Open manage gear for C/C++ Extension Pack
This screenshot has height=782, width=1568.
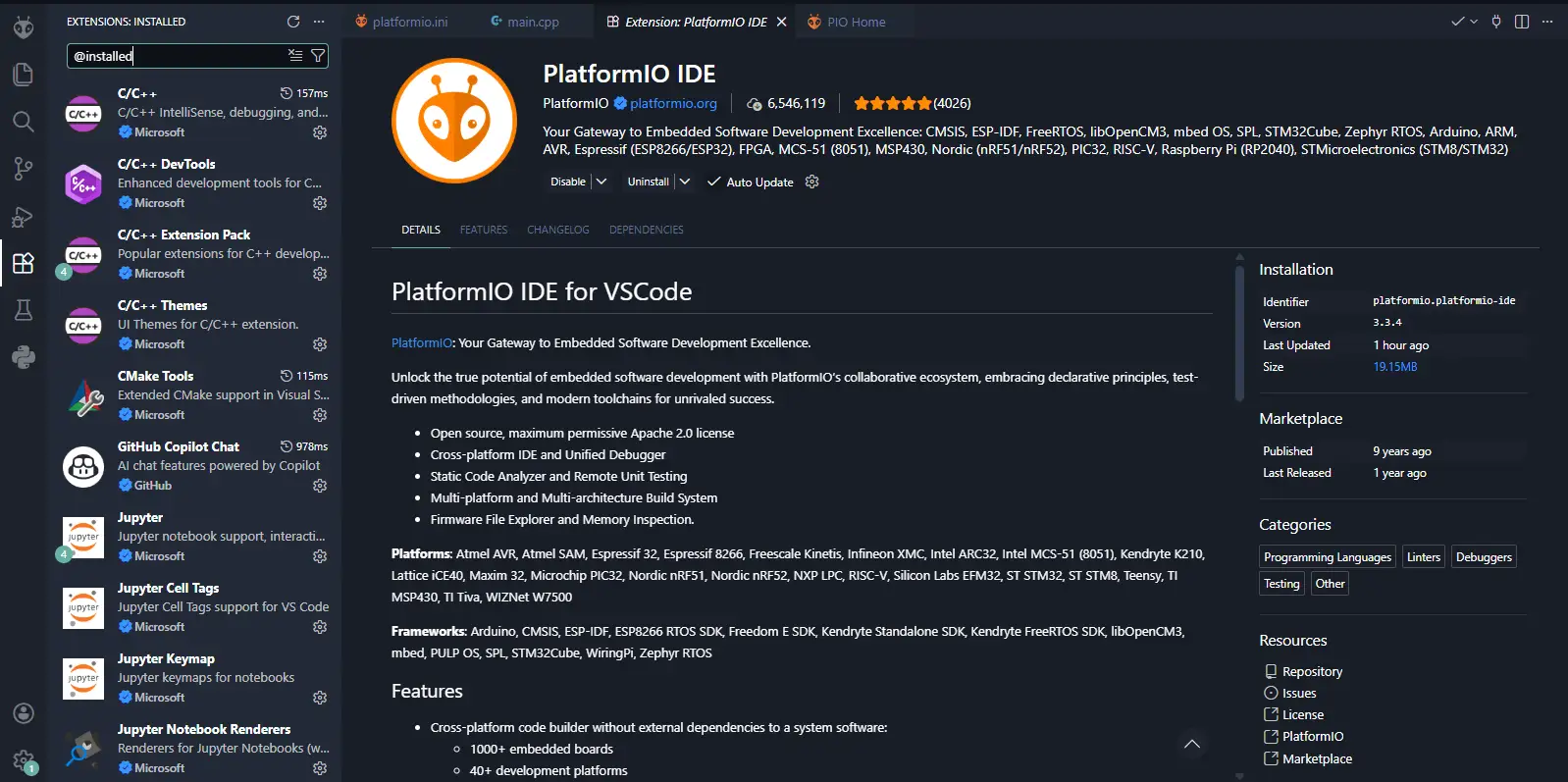[320, 274]
